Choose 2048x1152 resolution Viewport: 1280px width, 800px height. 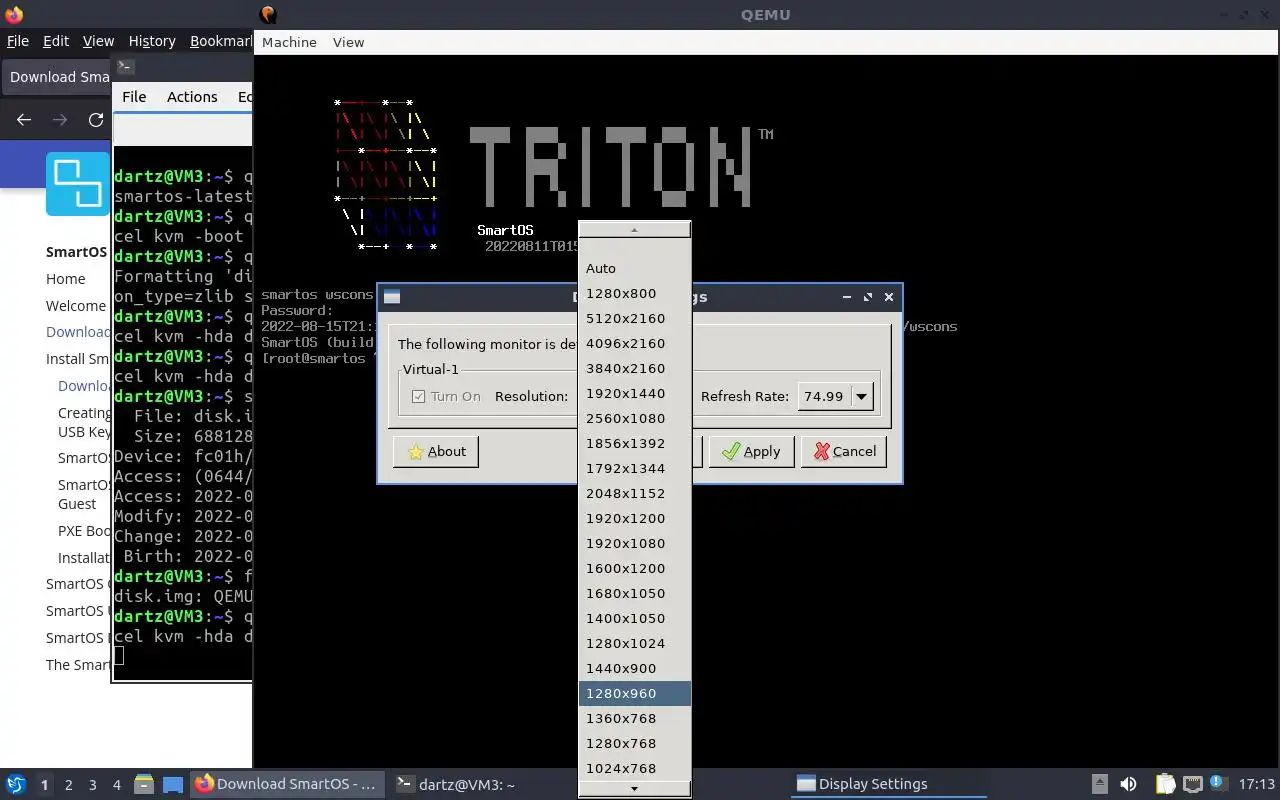(634, 493)
